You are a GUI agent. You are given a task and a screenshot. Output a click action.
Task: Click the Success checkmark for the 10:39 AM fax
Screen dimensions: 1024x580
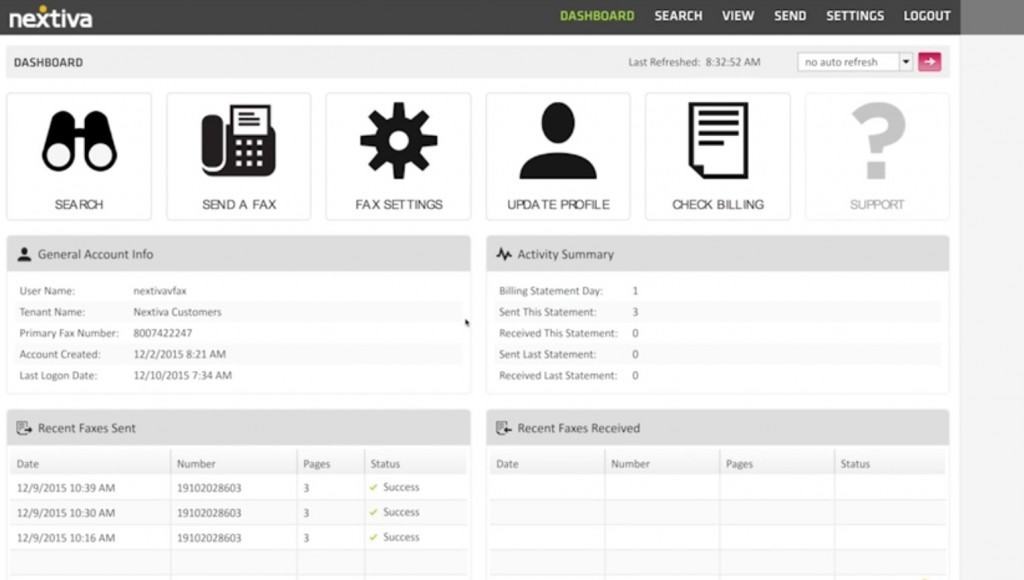point(374,487)
